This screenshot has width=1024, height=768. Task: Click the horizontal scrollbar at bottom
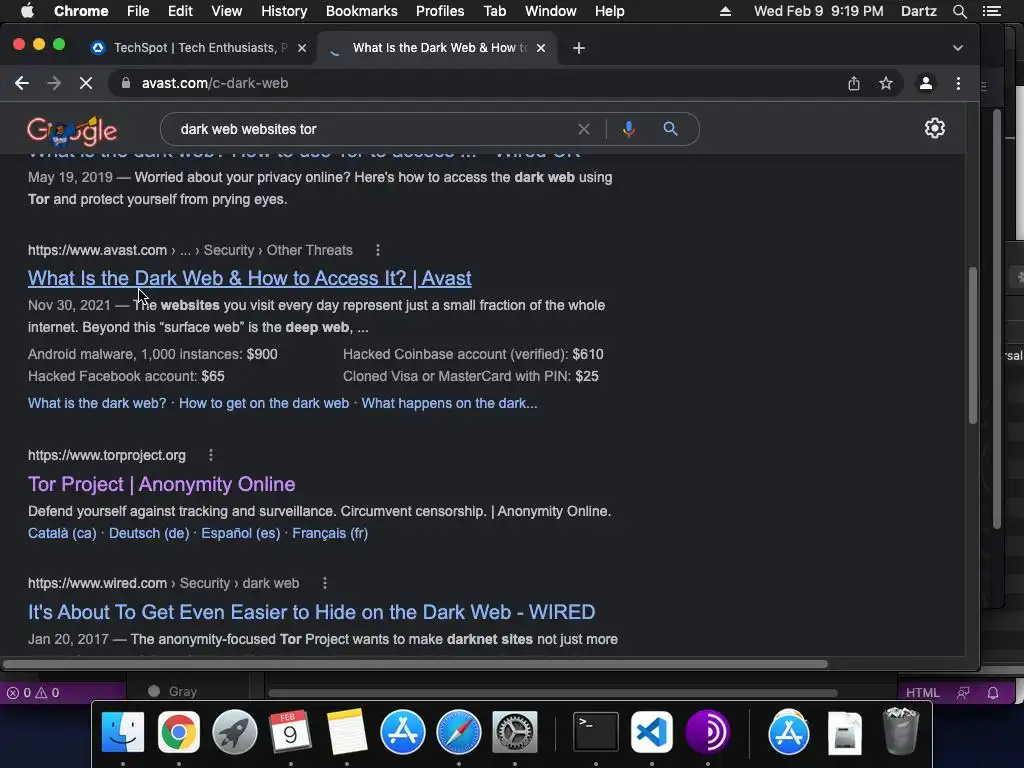(415, 664)
